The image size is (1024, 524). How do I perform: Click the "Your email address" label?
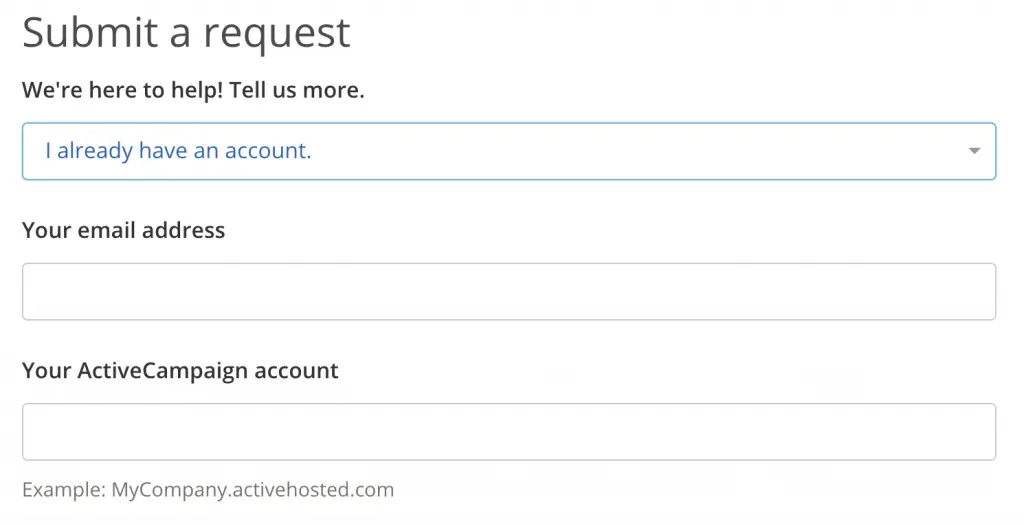pyautogui.click(x=123, y=230)
